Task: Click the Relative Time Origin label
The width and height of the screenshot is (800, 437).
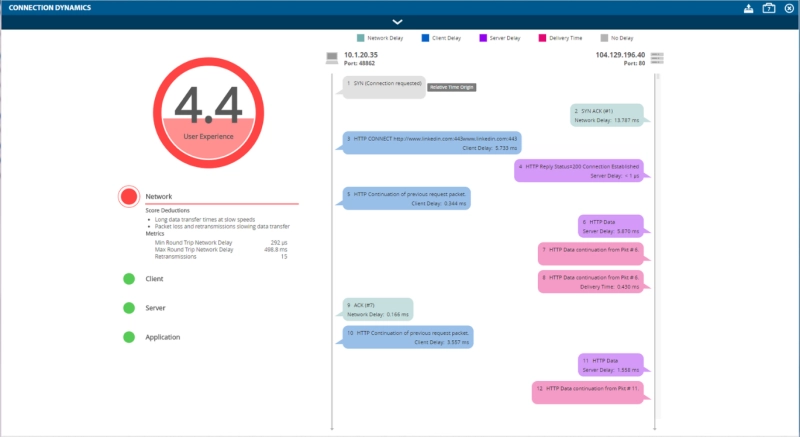Action: [x=452, y=87]
